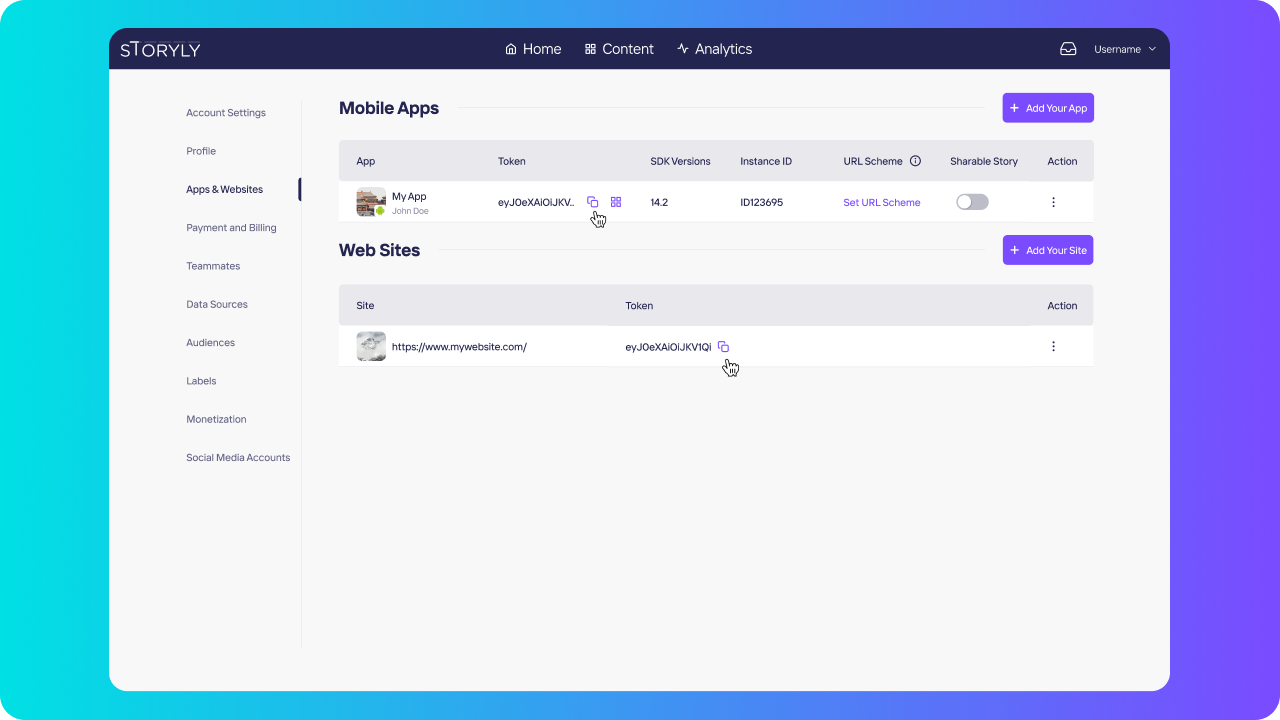The width and height of the screenshot is (1280, 720).
Task: Open Teammates settings
Action: click(213, 266)
